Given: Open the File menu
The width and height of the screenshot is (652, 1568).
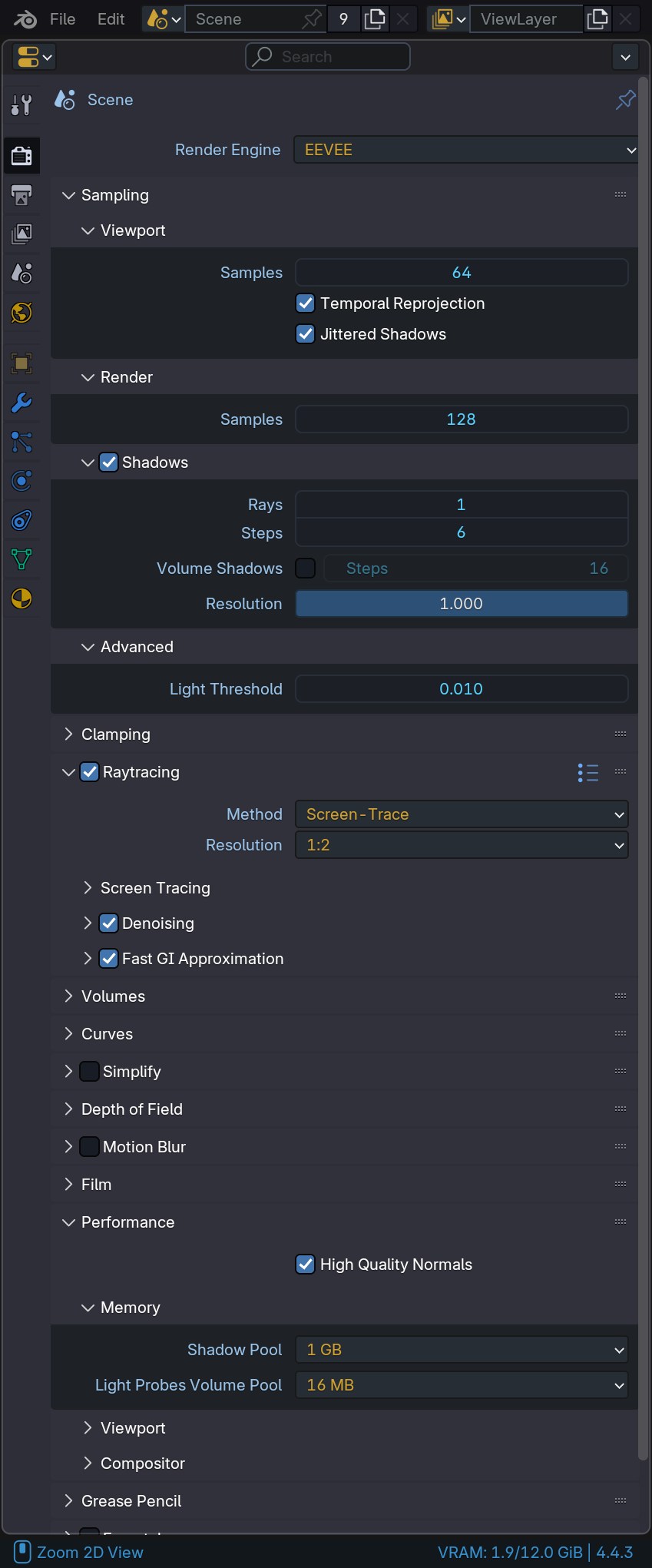Looking at the screenshot, I should tap(62, 19).
